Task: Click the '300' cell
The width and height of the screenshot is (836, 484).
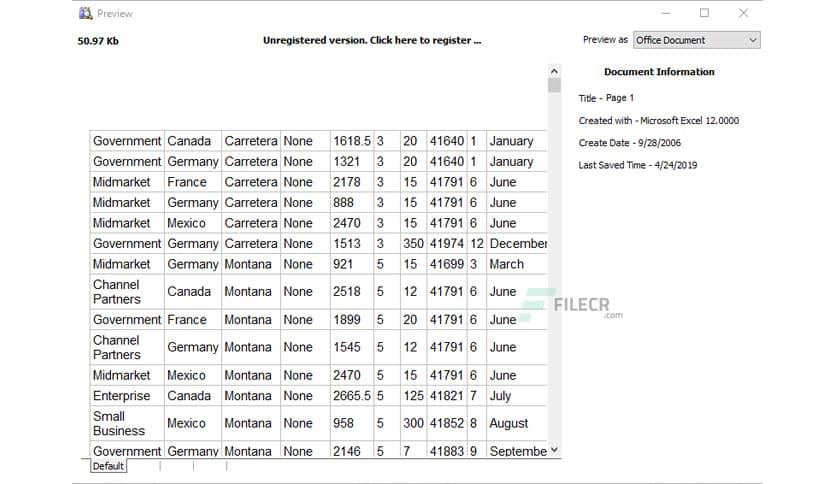Action: [x=413, y=423]
